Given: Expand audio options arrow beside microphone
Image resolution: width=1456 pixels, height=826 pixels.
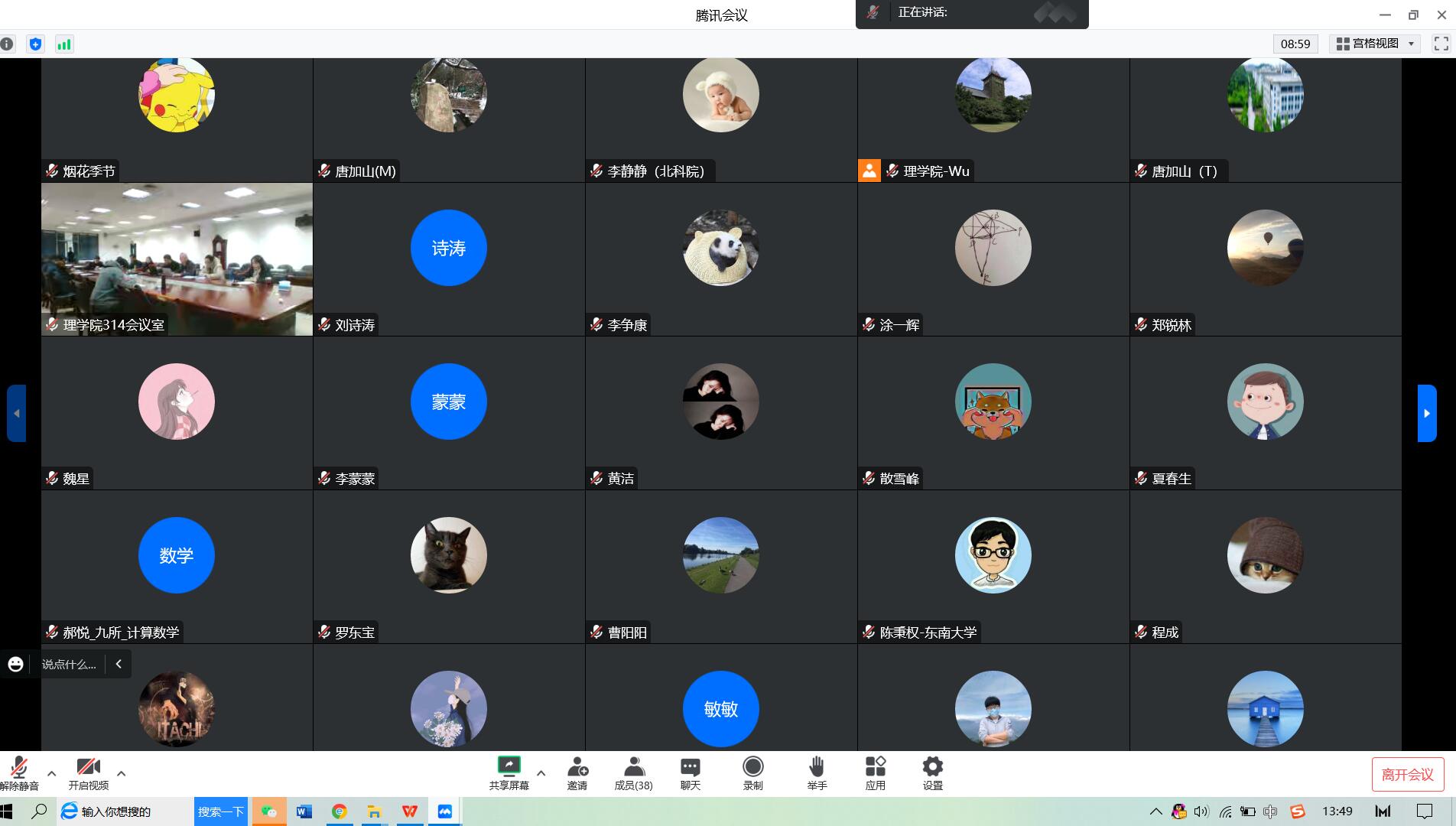Looking at the screenshot, I should pyautogui.click(x=51, y=773).
